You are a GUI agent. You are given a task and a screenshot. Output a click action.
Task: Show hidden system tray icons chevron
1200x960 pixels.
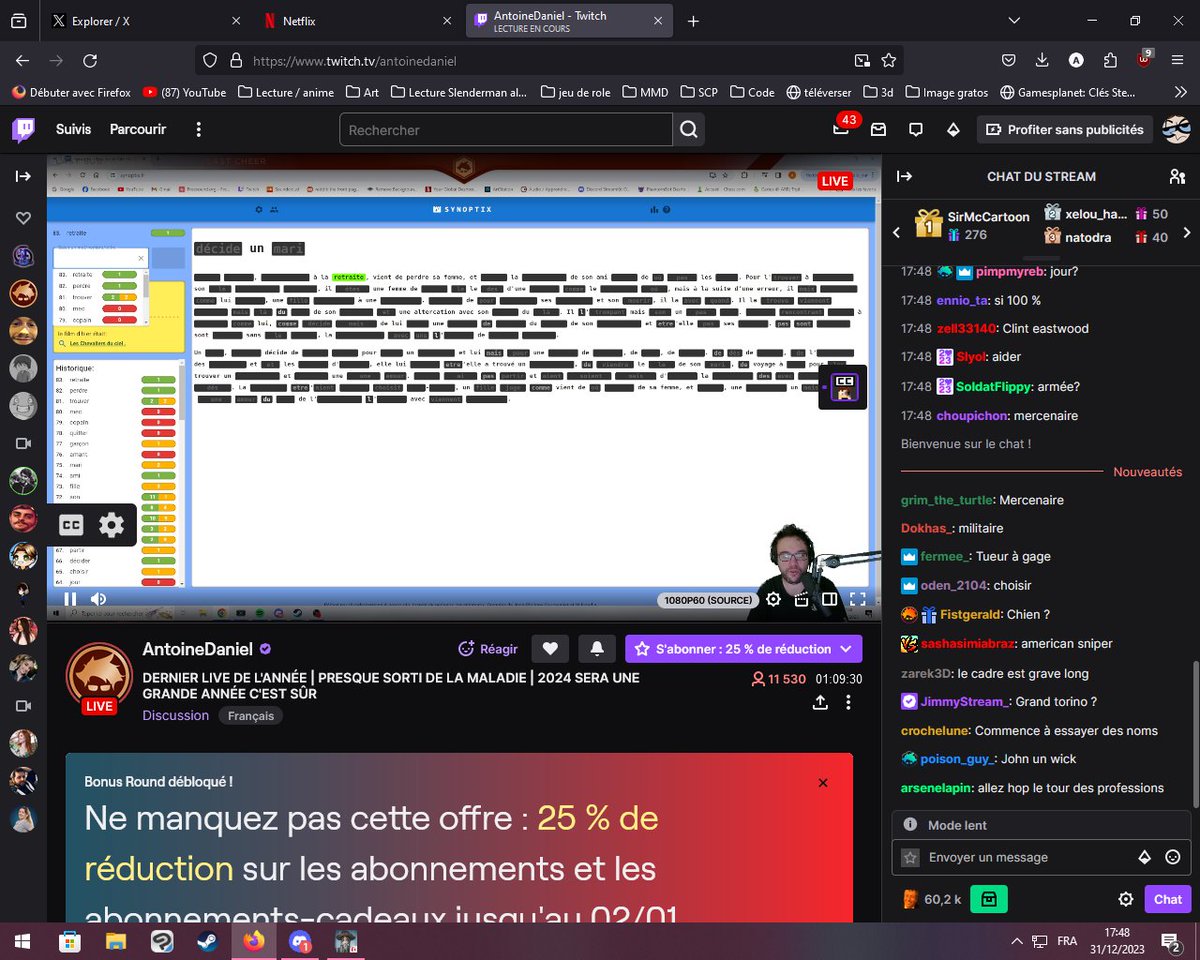click(x=1017, y=941)
